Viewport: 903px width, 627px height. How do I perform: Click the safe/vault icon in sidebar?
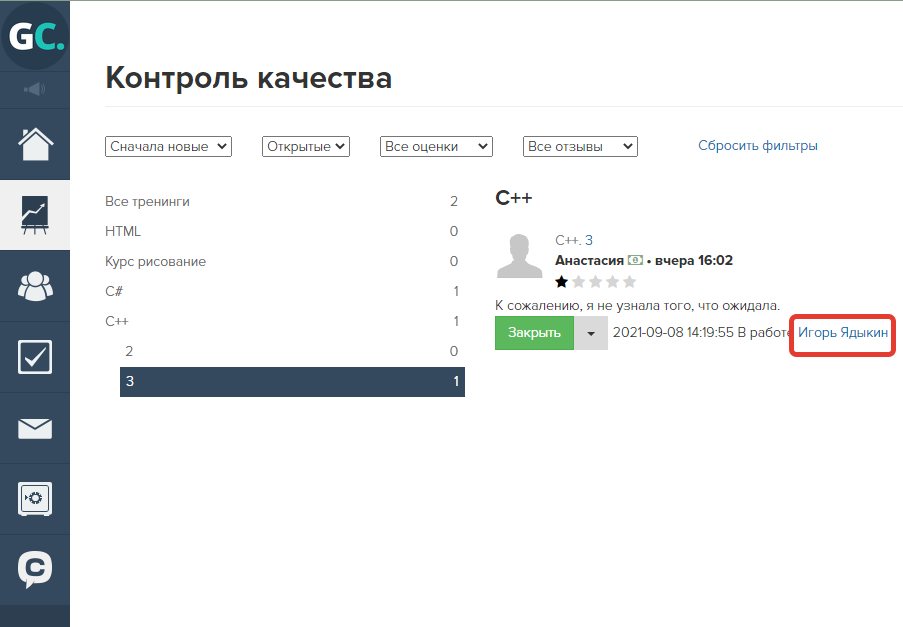pos(35,498)
